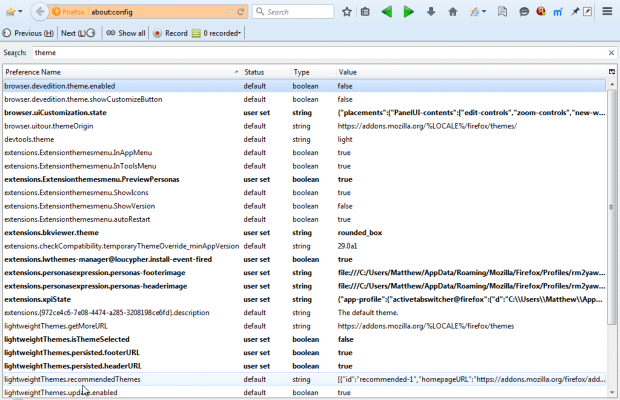
Task: Click the rounded_box value cell
Action: click(359, 233)
